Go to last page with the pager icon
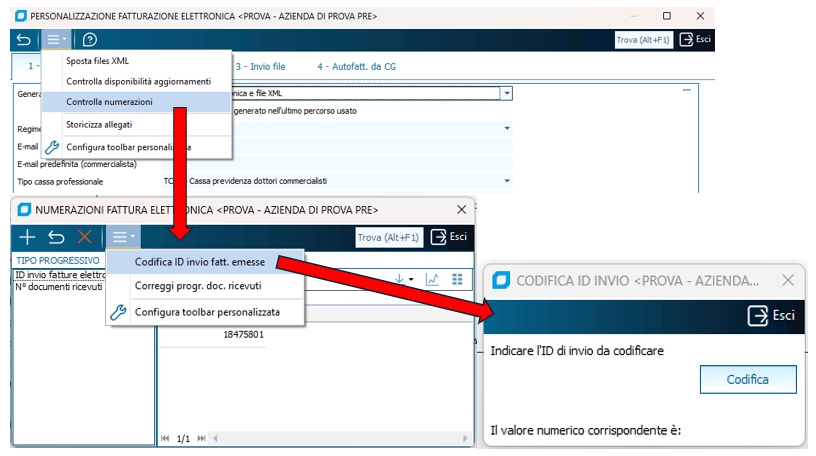This screenshot has height=456, width=816. [x=201, y=438]
